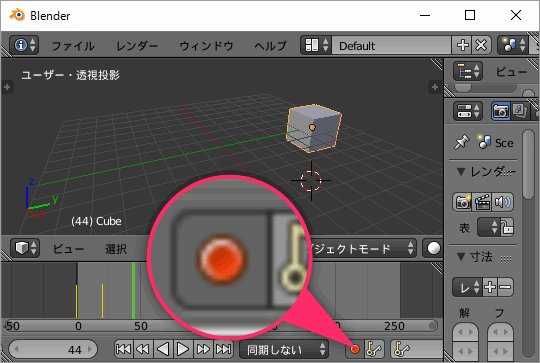Open the ファイル menu
Screen dimensions: 540x363
[73, 45]
